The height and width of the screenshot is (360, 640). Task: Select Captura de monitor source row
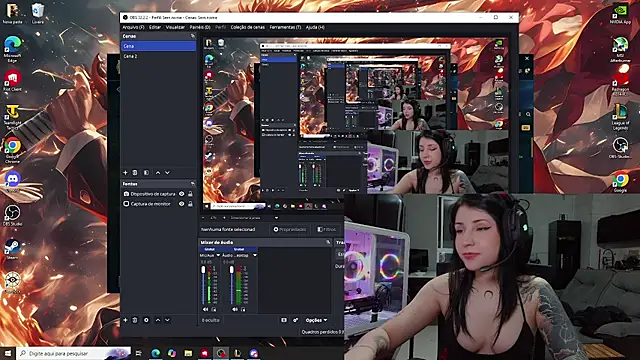[158, 204]
